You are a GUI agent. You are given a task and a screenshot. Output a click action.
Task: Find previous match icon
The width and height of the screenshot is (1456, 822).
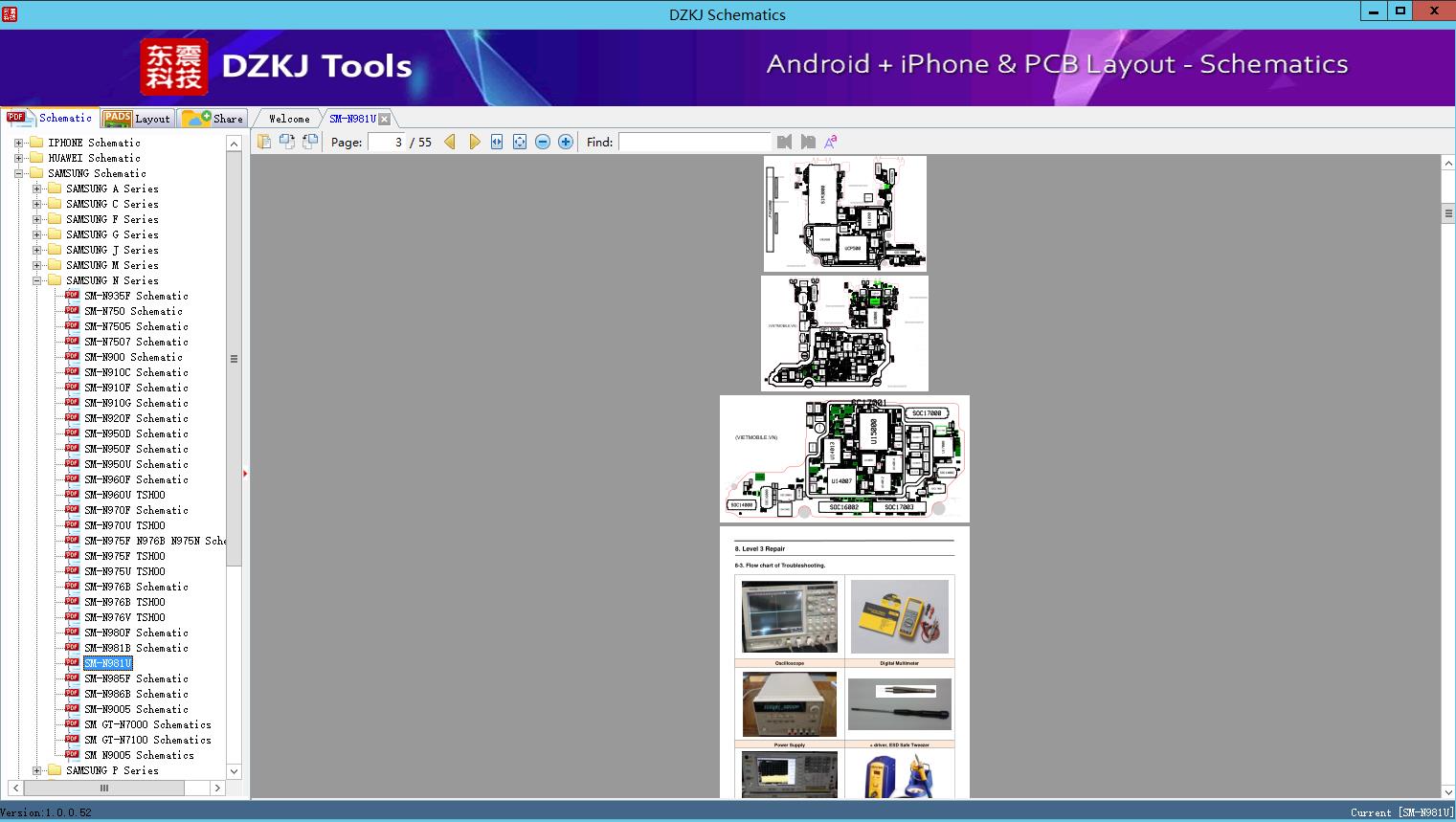point(785,142)
